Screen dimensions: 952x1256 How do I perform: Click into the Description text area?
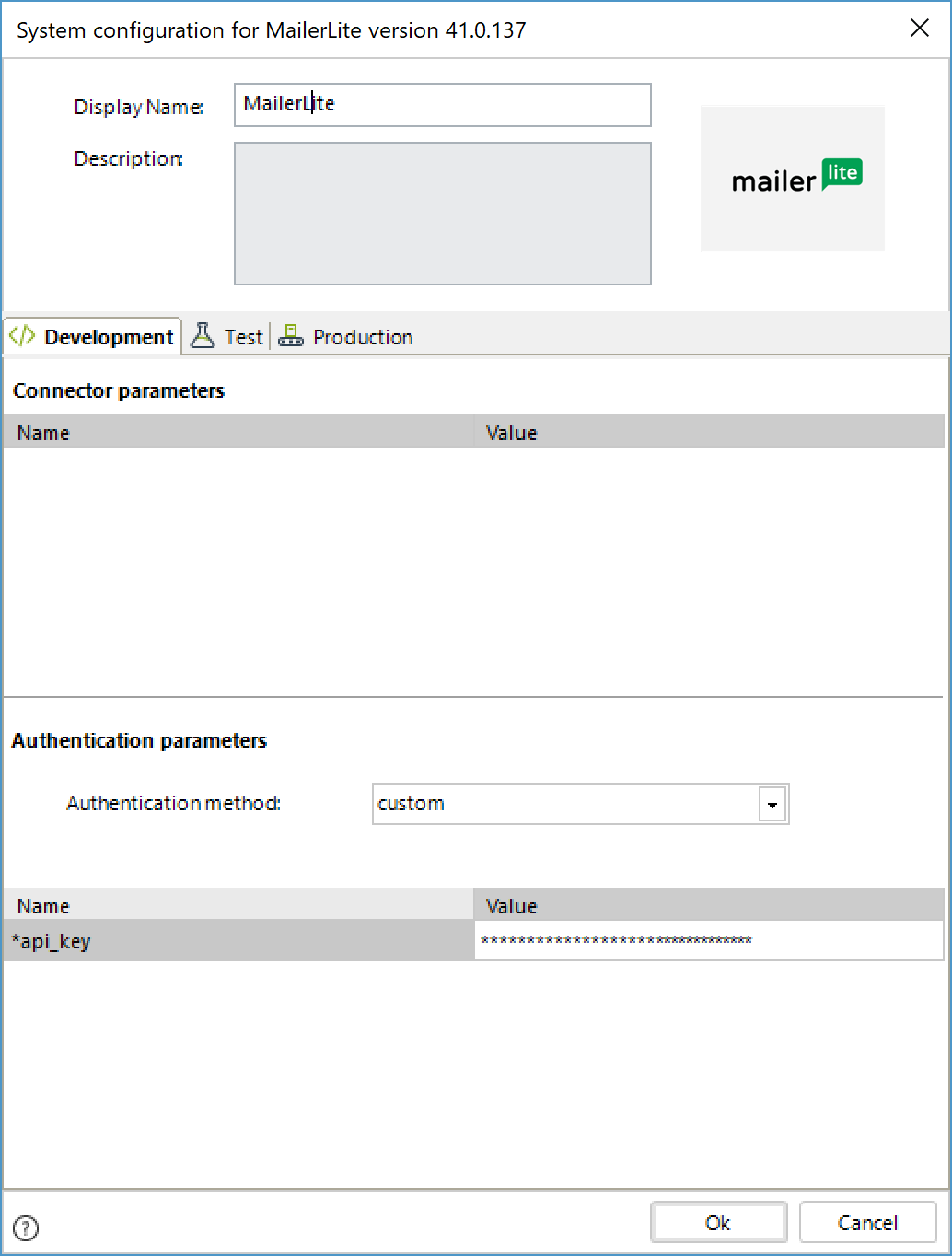pyautogui.click(x=443, y=214)
